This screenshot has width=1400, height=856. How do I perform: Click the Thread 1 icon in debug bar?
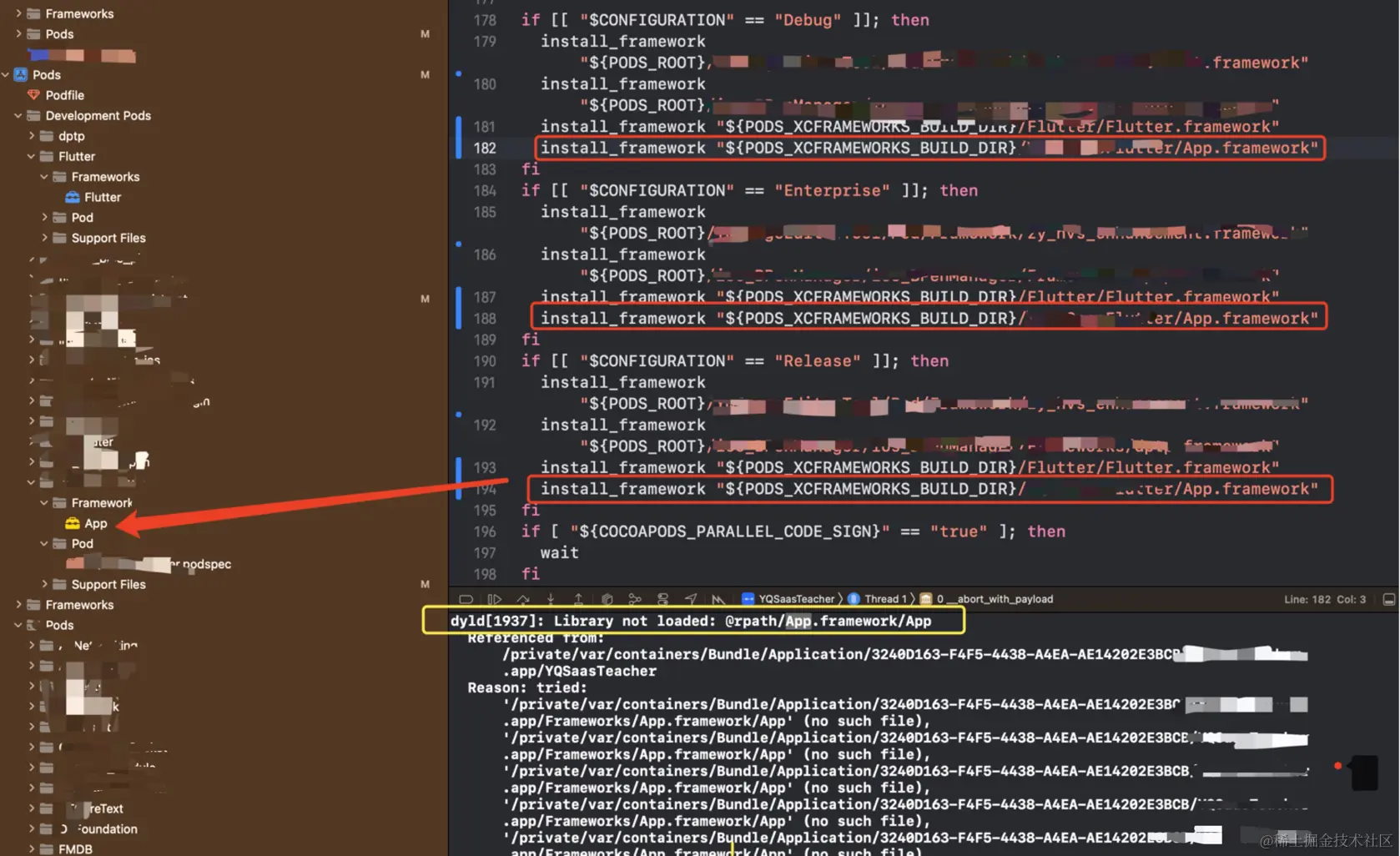(x=854, y=599)
